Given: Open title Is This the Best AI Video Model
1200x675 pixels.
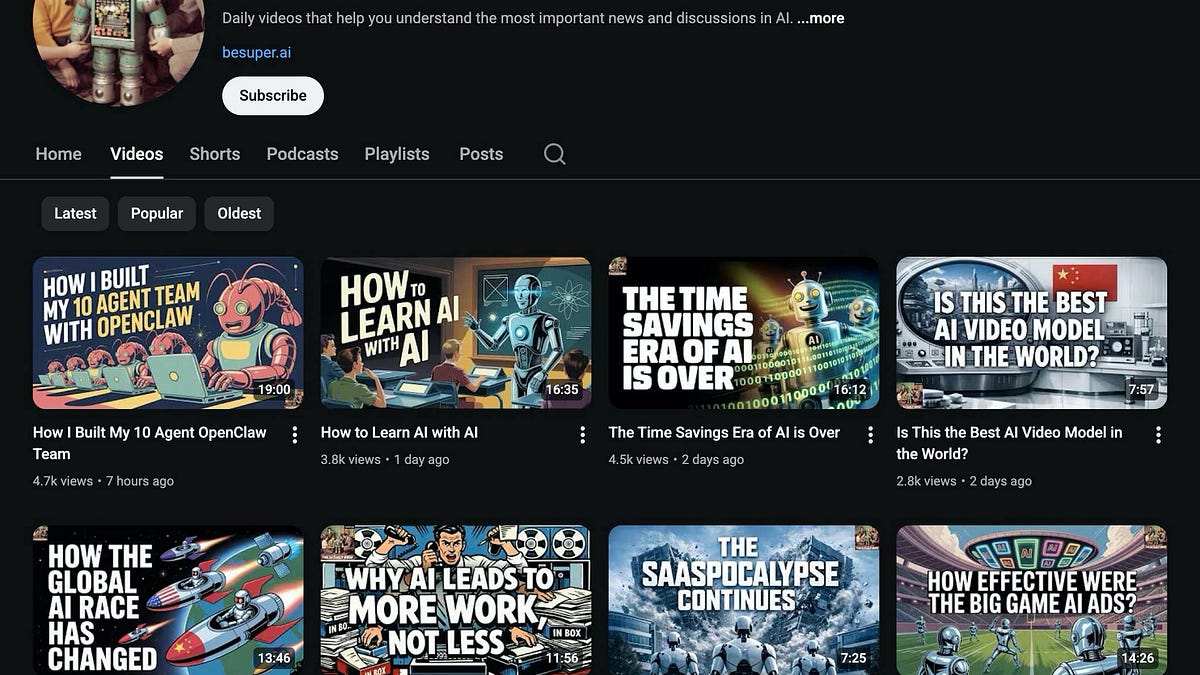Looking at the screenshot, I should coord(1009,443).
